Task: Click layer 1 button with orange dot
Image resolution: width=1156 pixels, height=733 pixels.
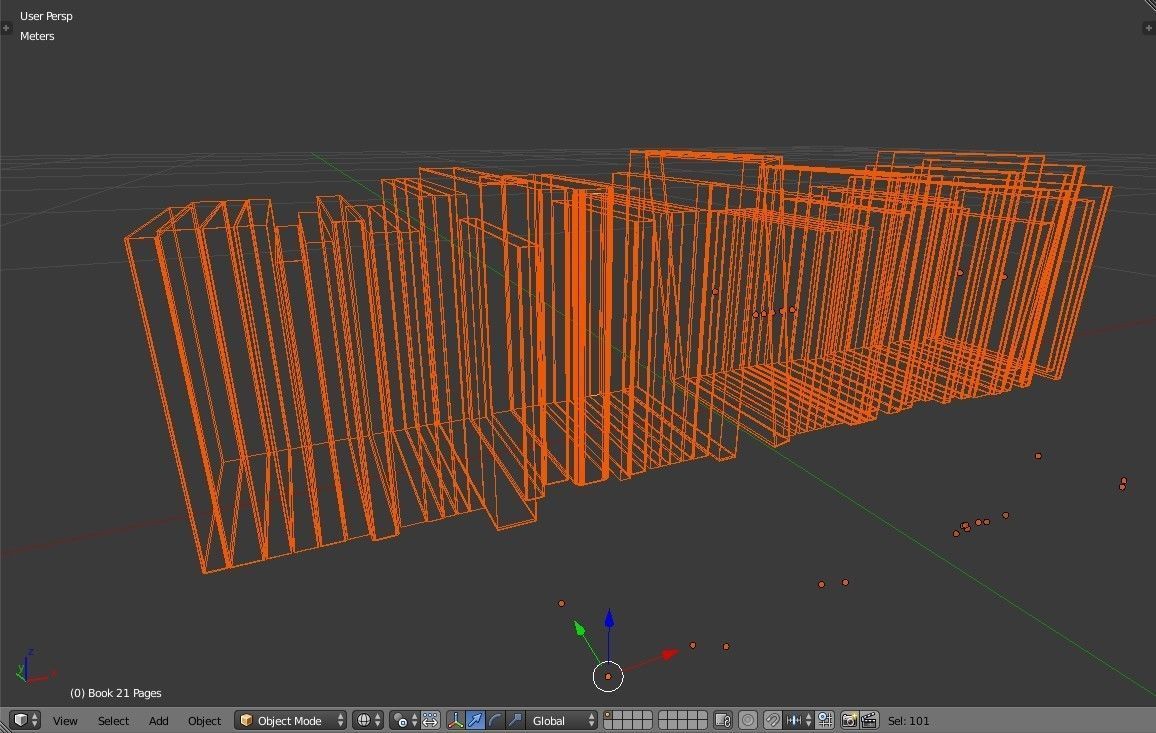Action: tap(608, 716)
